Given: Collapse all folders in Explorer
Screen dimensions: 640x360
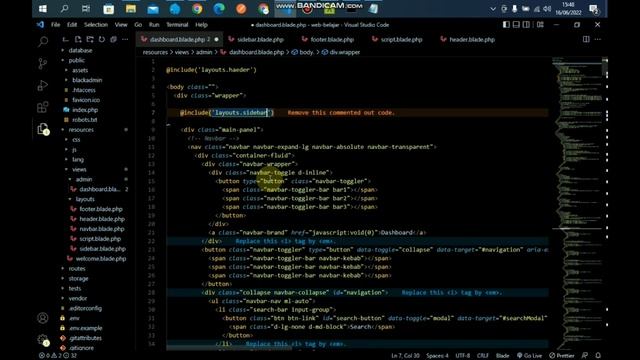Looking at the screenshot, I should pos(113,40).
